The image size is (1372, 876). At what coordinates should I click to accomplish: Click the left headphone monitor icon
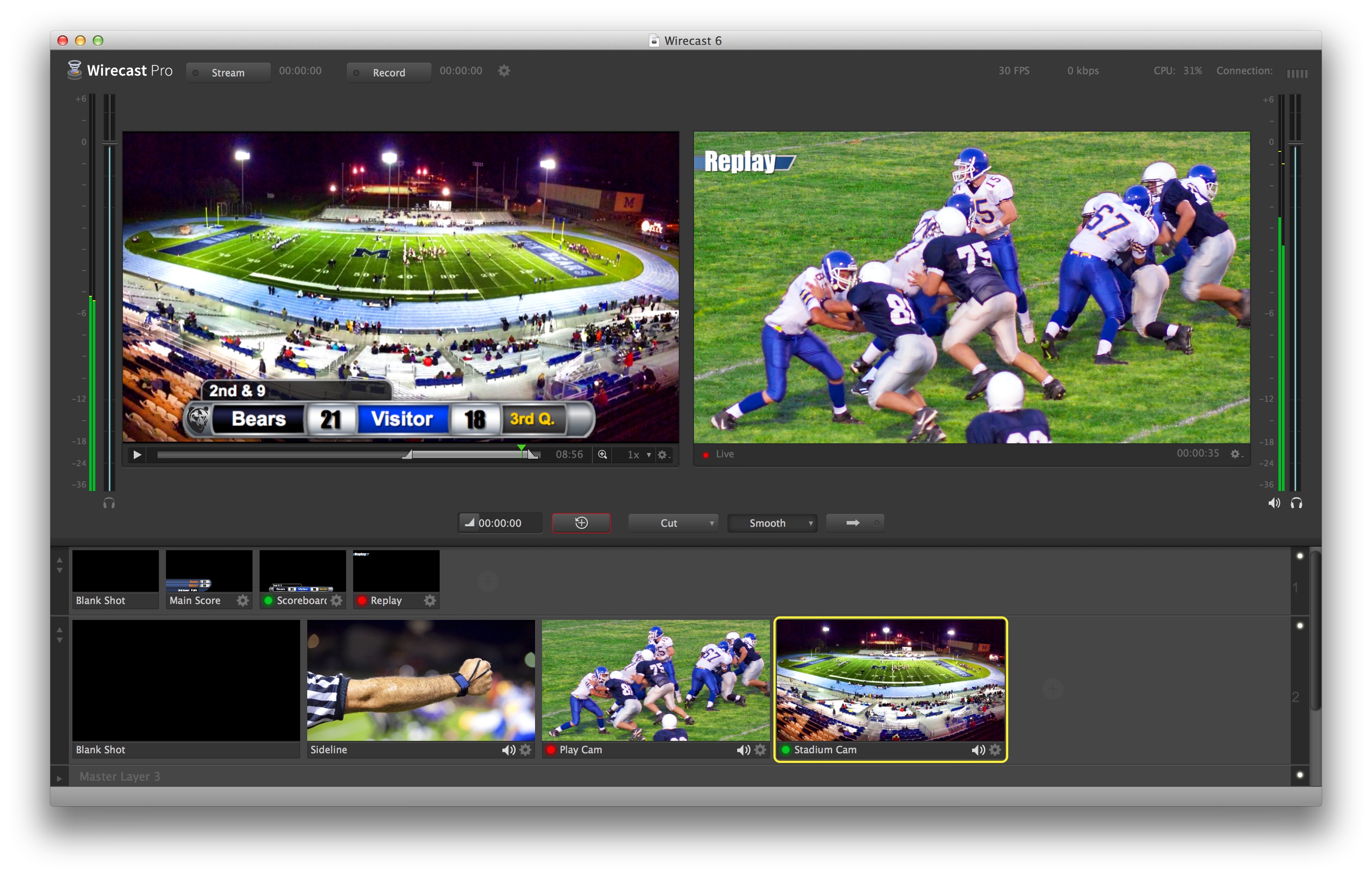click(109, 503)
